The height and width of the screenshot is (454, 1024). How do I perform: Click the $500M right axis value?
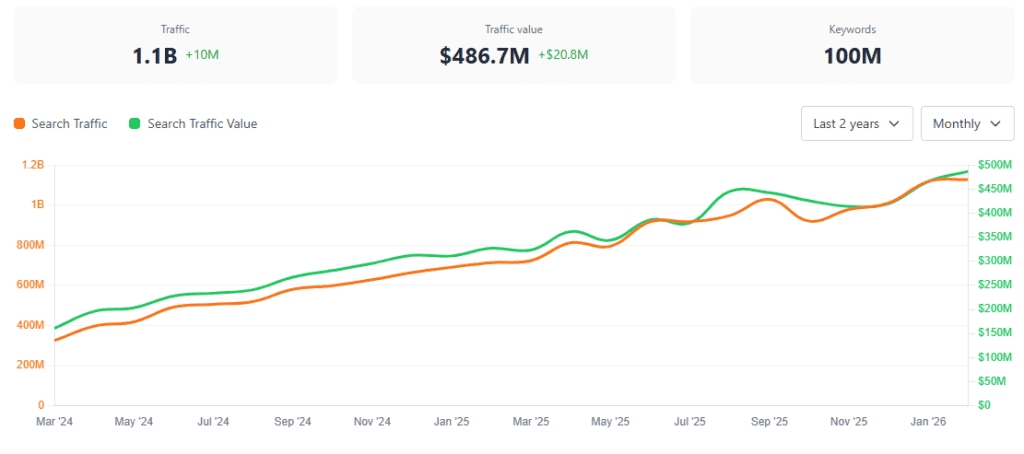[995, 165]
